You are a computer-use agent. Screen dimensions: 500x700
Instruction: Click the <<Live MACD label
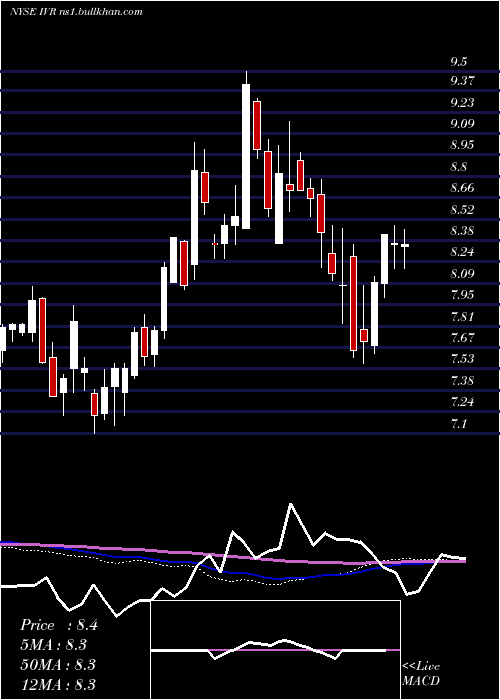point(421,674)
